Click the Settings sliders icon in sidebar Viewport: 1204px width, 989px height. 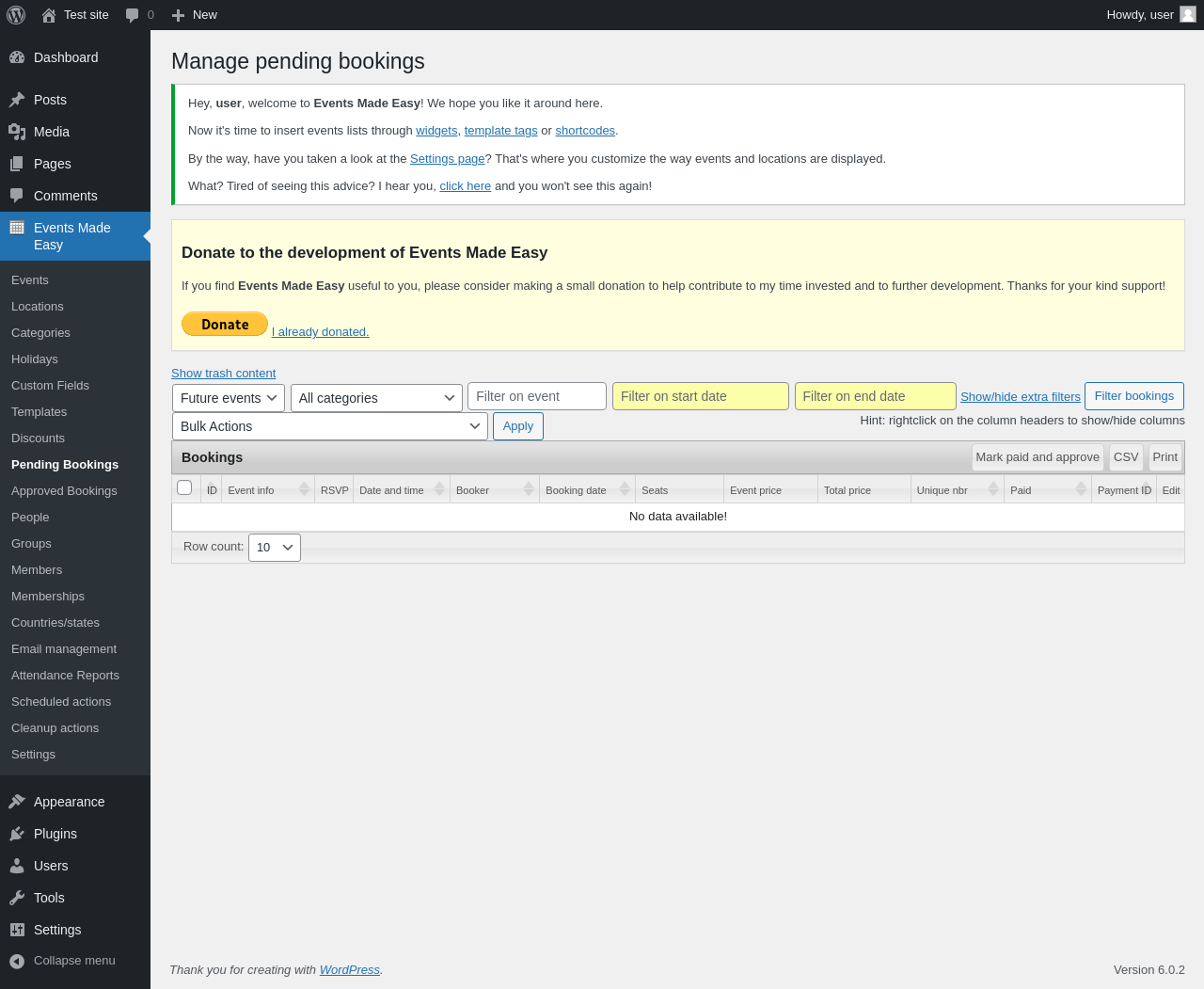17,930
